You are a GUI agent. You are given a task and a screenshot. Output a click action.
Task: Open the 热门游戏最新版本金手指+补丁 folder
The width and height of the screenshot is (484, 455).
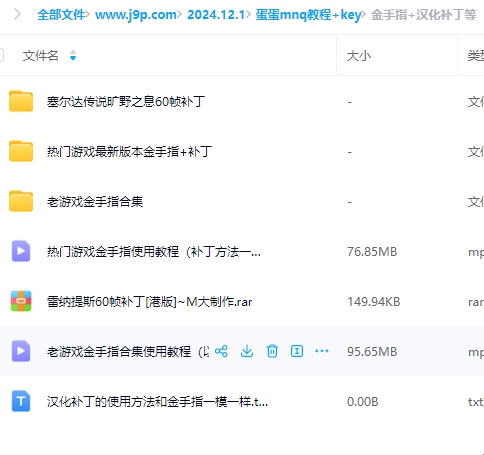129,152
